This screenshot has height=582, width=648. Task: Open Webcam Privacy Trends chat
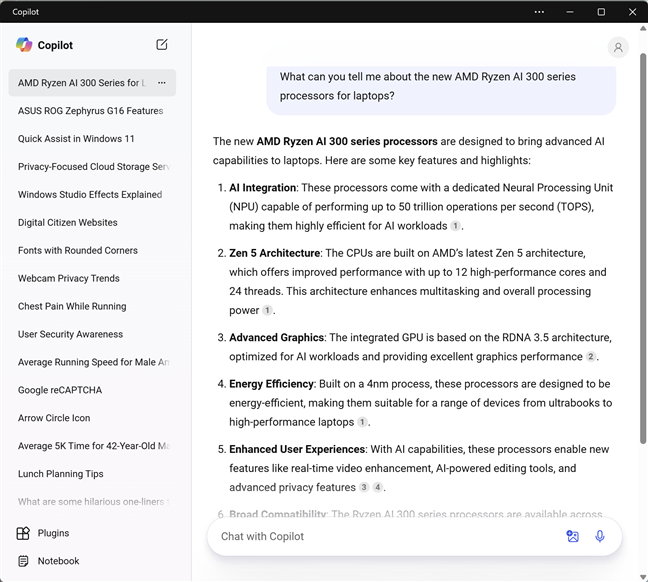(92, 278)
